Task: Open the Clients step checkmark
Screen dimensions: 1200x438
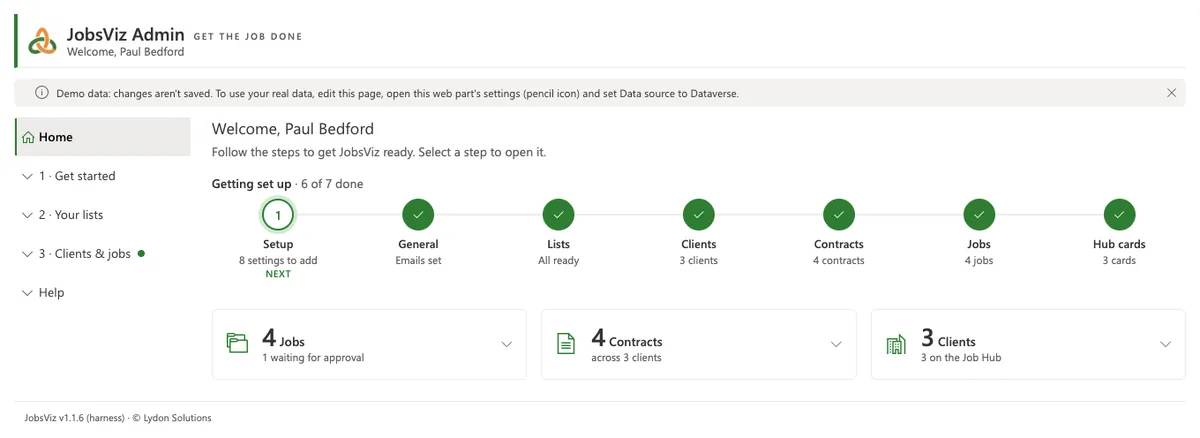Action: (x=698, y=214)
